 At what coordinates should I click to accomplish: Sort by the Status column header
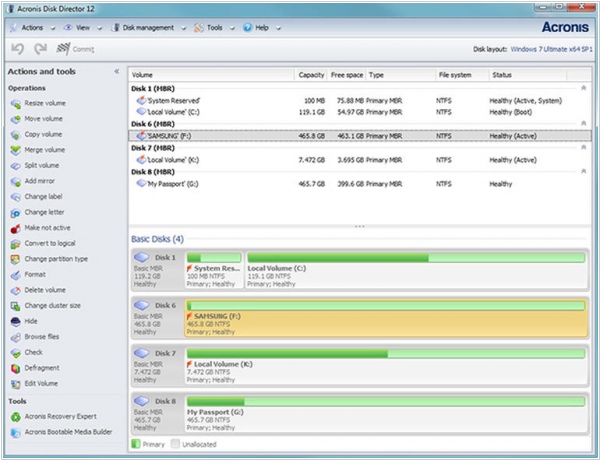click(528, 75)
